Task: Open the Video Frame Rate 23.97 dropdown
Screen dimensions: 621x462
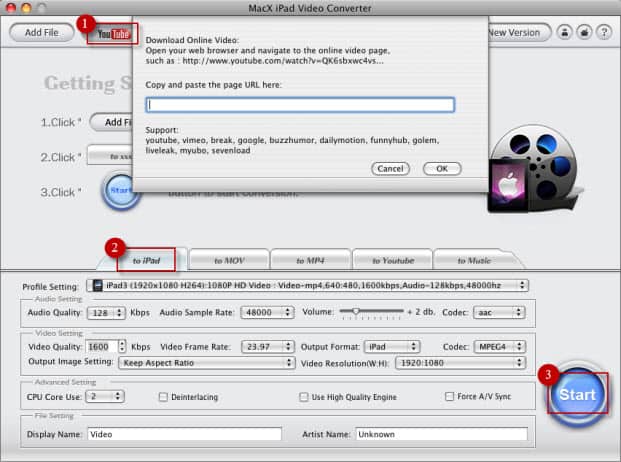Action: [267, 347]
